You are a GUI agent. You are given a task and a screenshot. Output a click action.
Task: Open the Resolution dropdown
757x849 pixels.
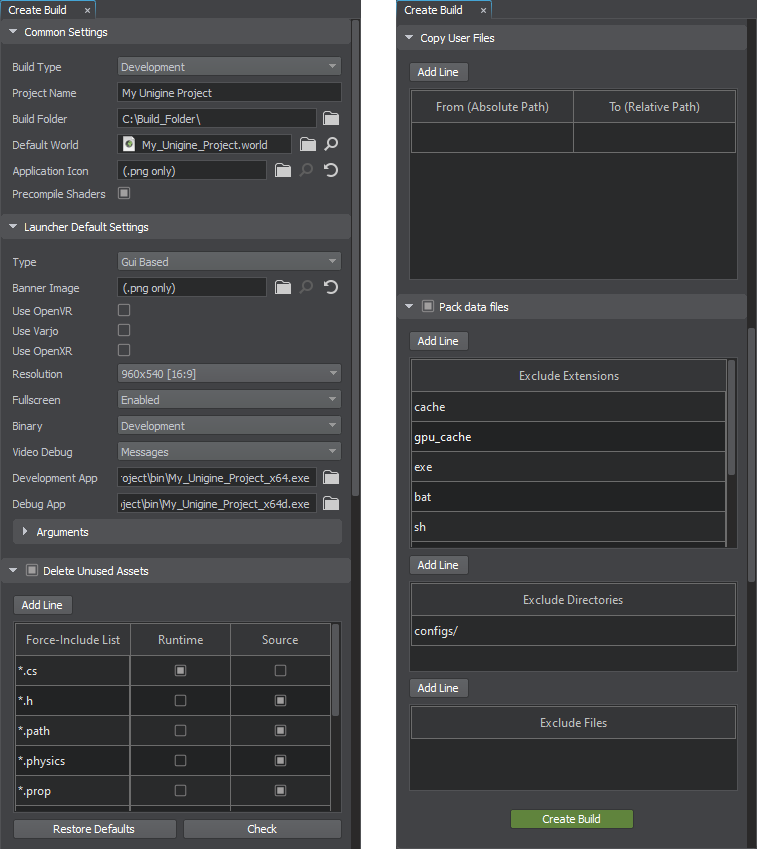pos(229,374)
